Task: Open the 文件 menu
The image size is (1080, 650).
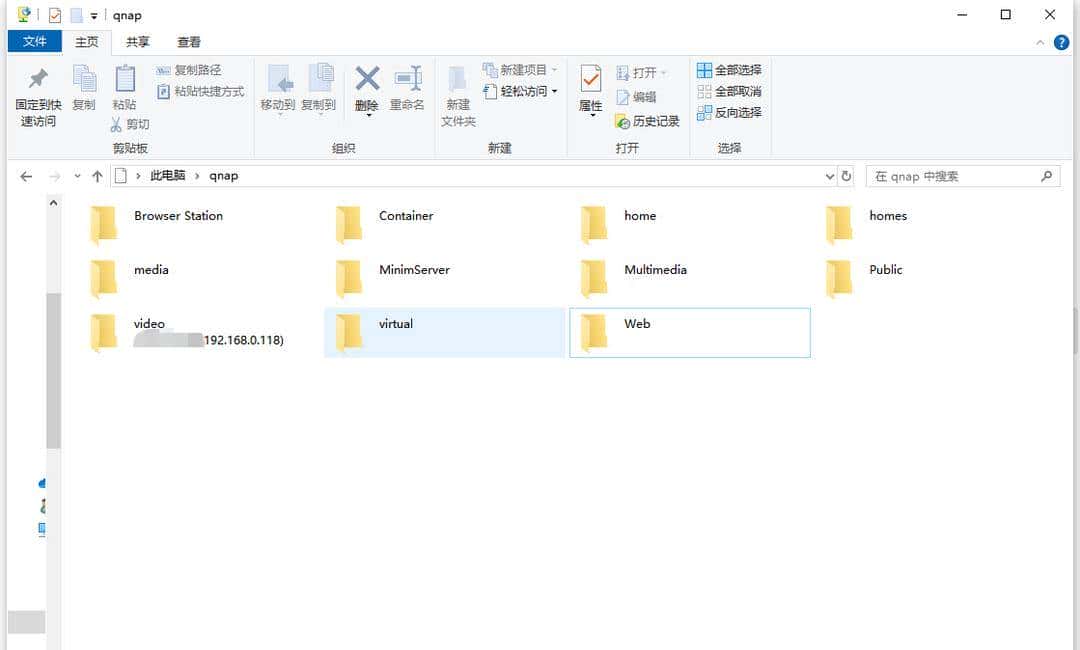Action: 35,41
